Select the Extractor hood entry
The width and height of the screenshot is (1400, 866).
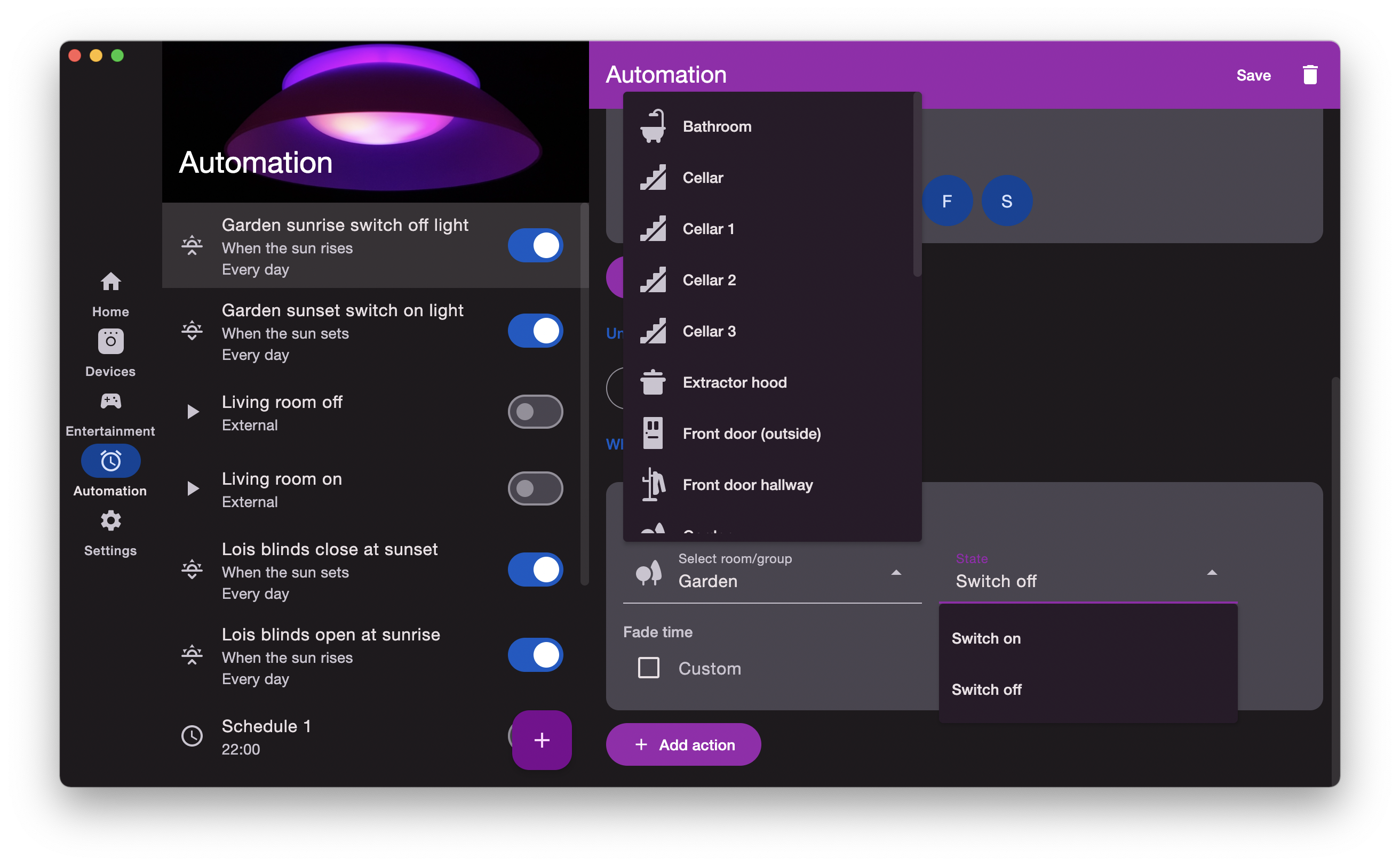[735, 382]
